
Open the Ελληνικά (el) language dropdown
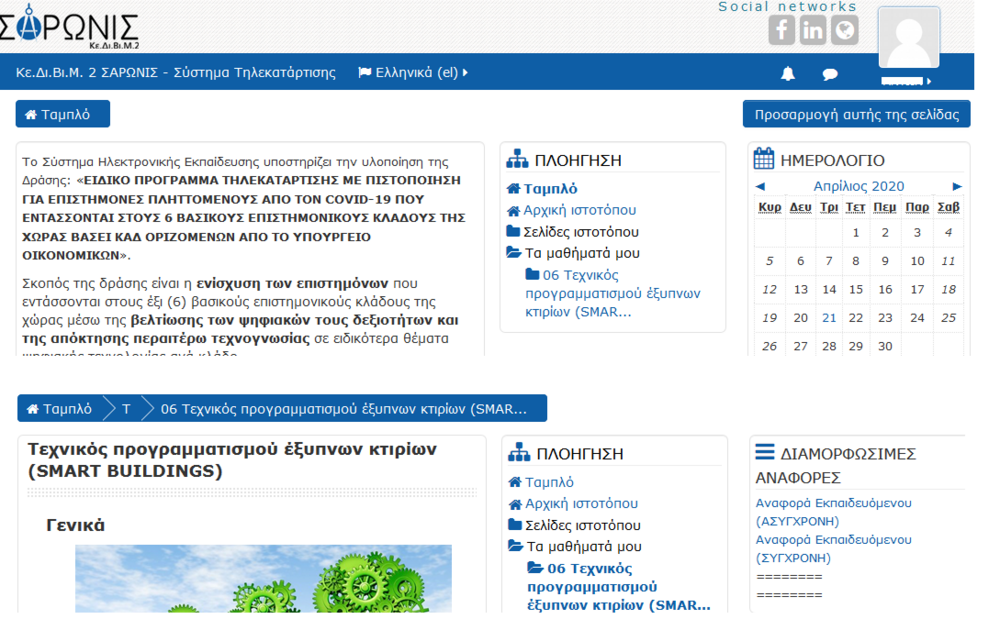[413, 73]
